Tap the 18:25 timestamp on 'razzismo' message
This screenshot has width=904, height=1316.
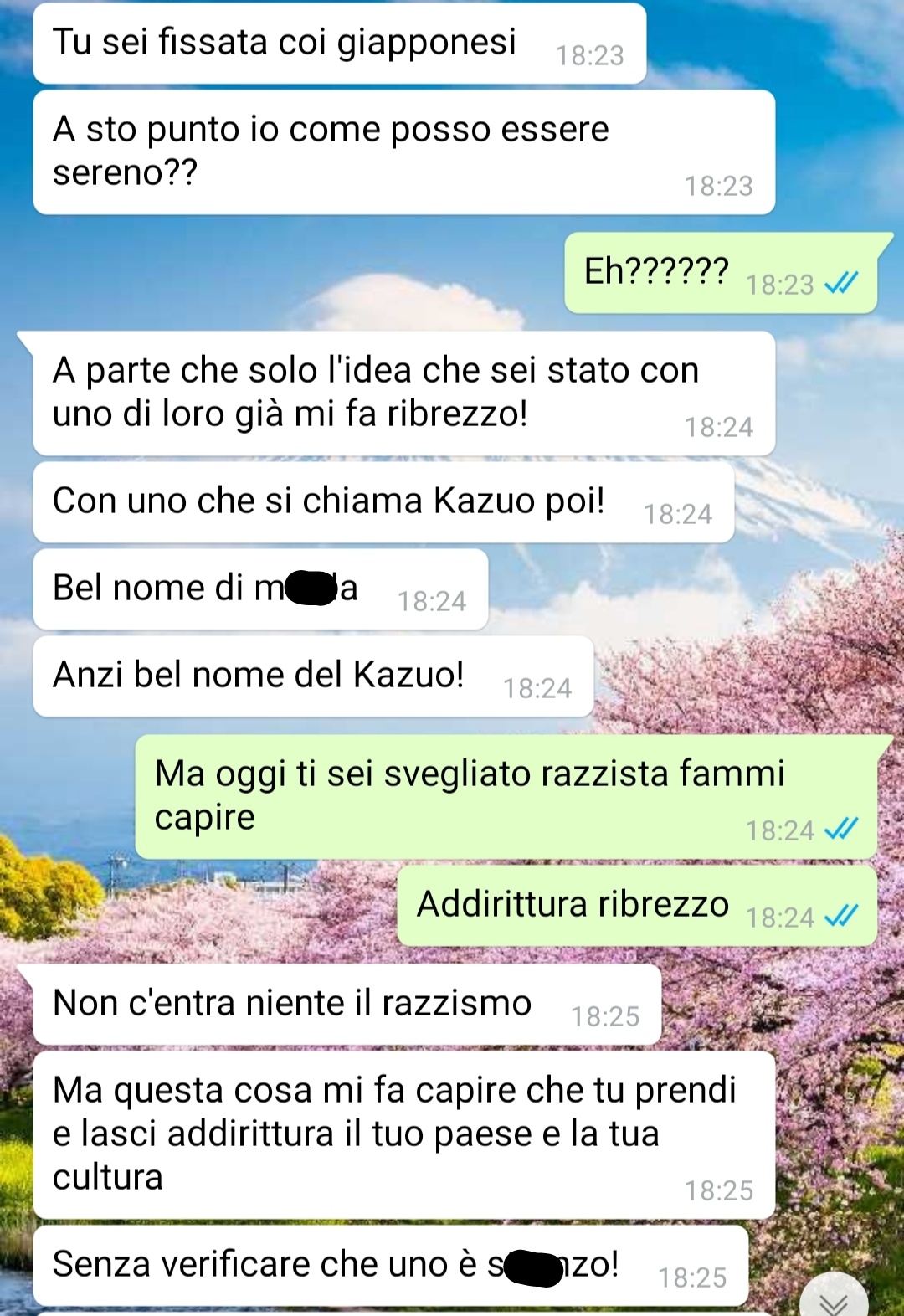(x=605, y=1016)
